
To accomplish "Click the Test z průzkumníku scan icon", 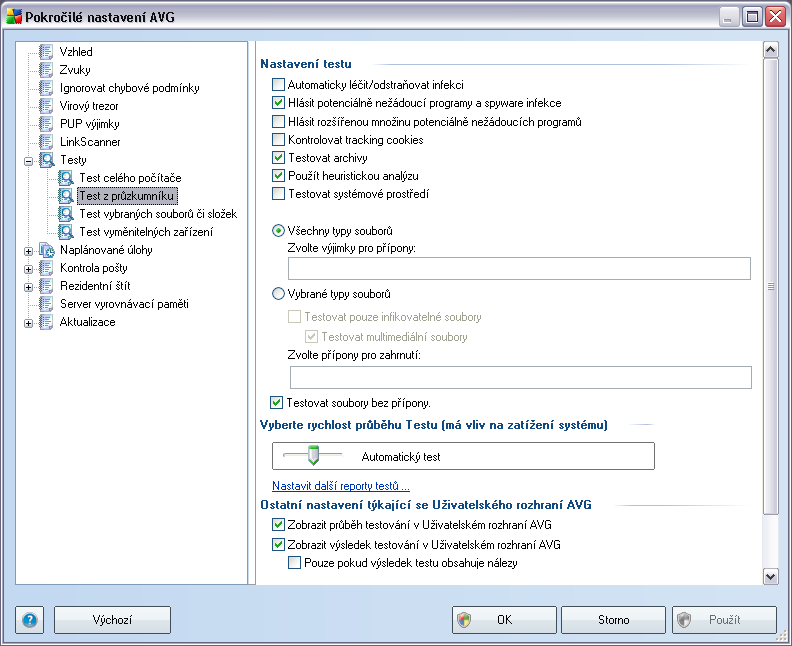I will click(x=66, y=196).
